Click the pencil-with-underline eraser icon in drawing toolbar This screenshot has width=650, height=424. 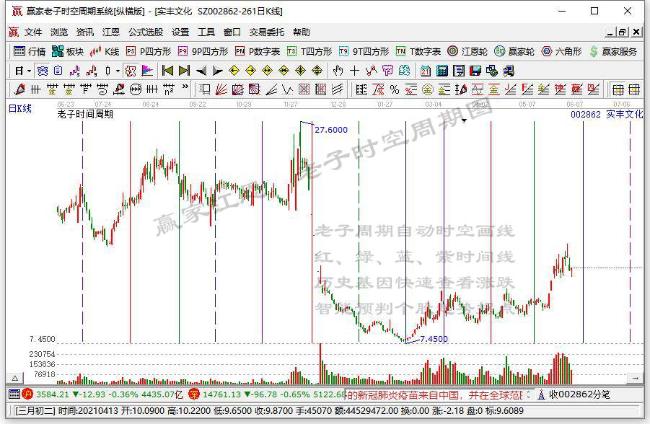pos(119,89)
